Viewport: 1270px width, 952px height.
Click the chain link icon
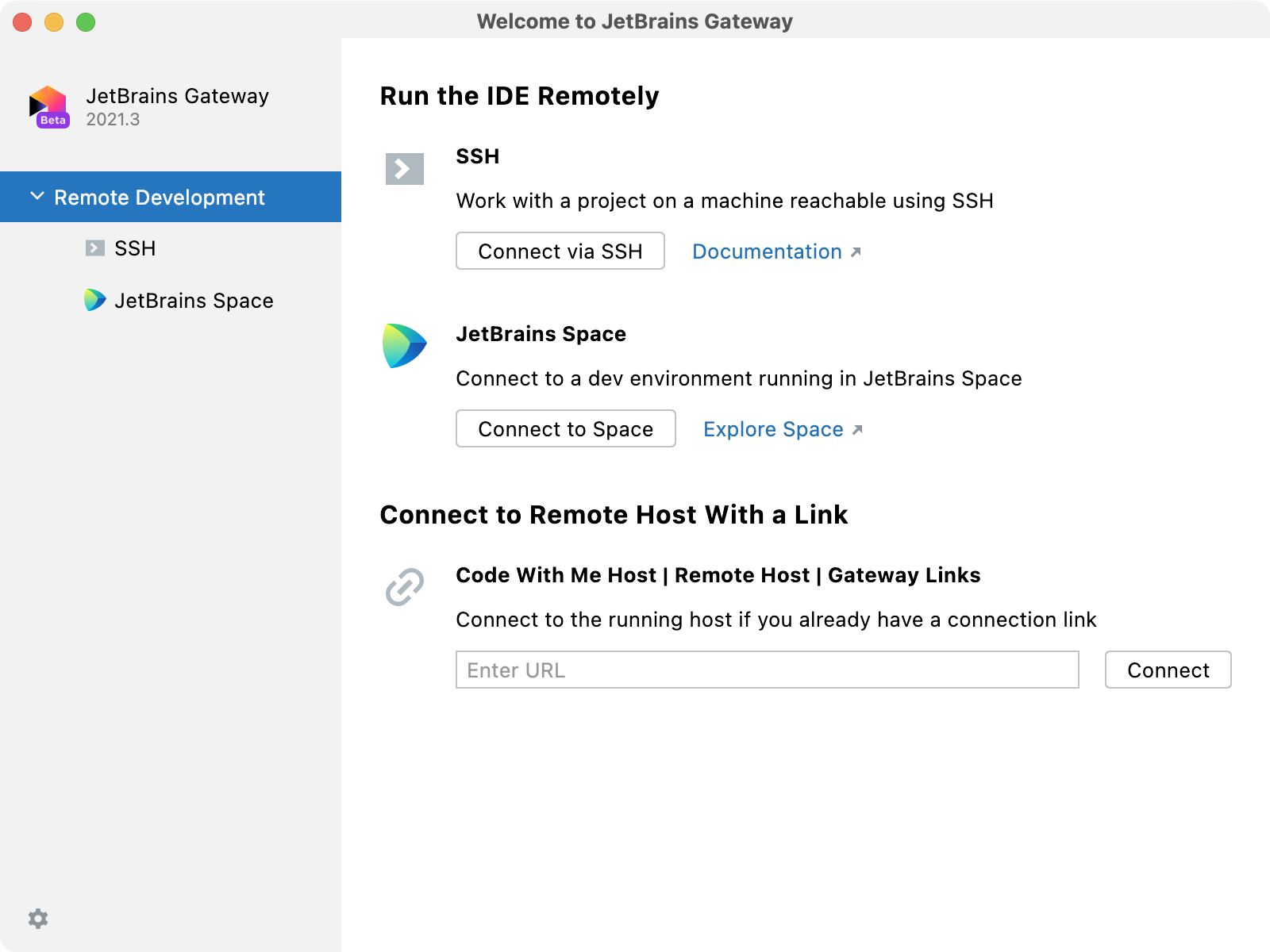pyautogui.click(x=405, y=587)
